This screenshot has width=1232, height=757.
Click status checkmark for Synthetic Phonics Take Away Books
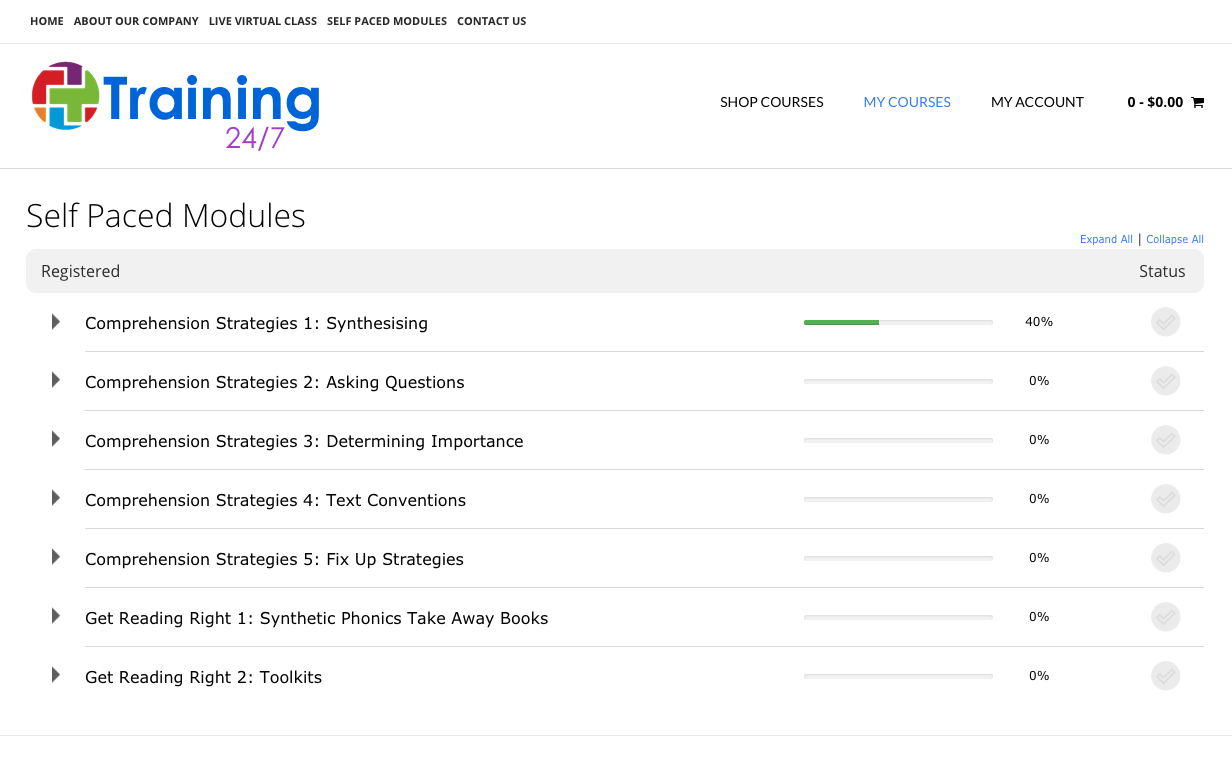1165,617
